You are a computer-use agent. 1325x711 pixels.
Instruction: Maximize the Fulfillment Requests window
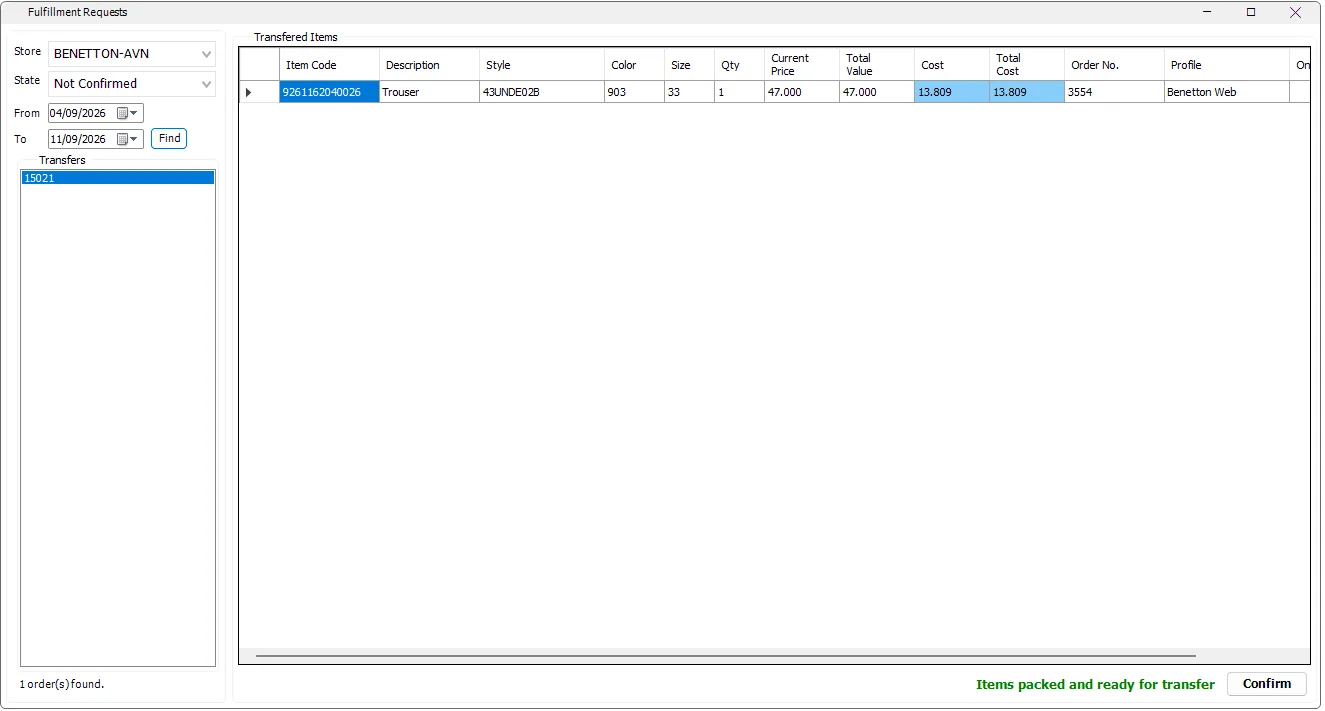click(1251, 13)
